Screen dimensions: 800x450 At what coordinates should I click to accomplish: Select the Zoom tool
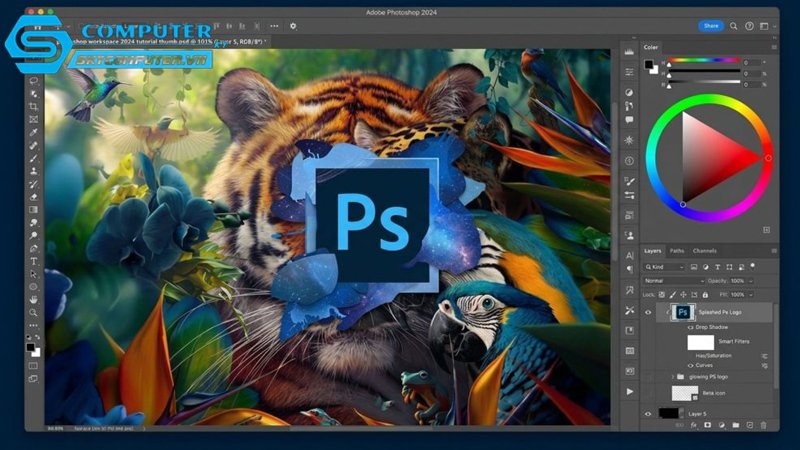point(34,312)
